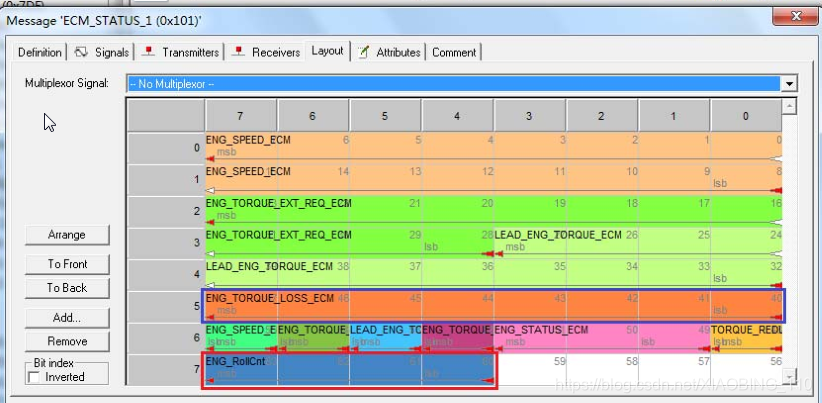The height and width of the screenshot is (403, 822).
Task: Click the Arrange button
Action: (67, 235)
